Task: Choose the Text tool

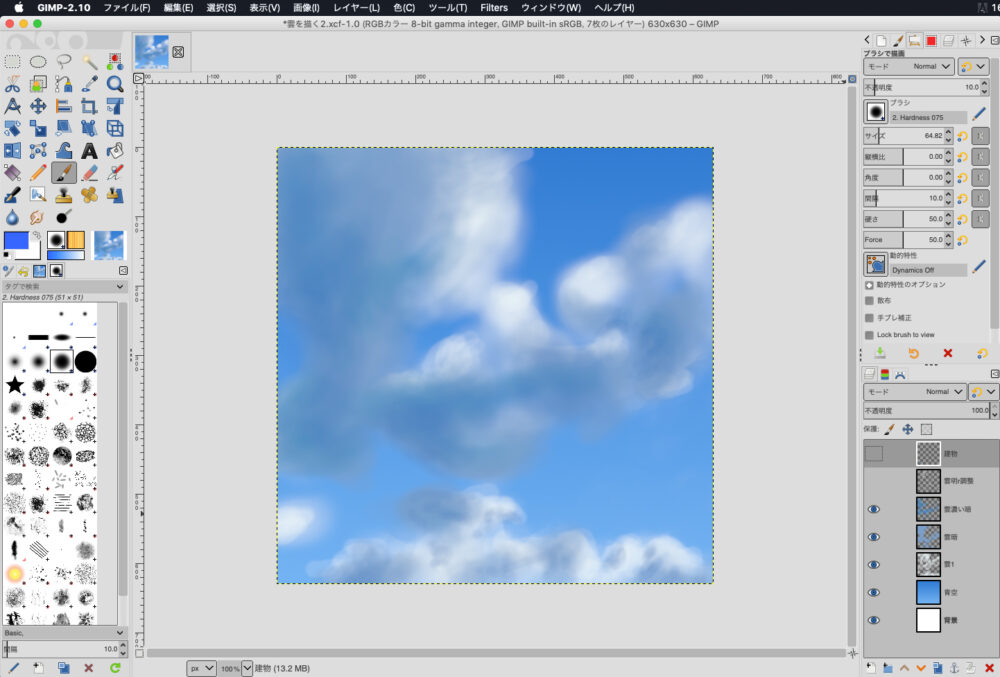Action: click(x=89, y=150)
